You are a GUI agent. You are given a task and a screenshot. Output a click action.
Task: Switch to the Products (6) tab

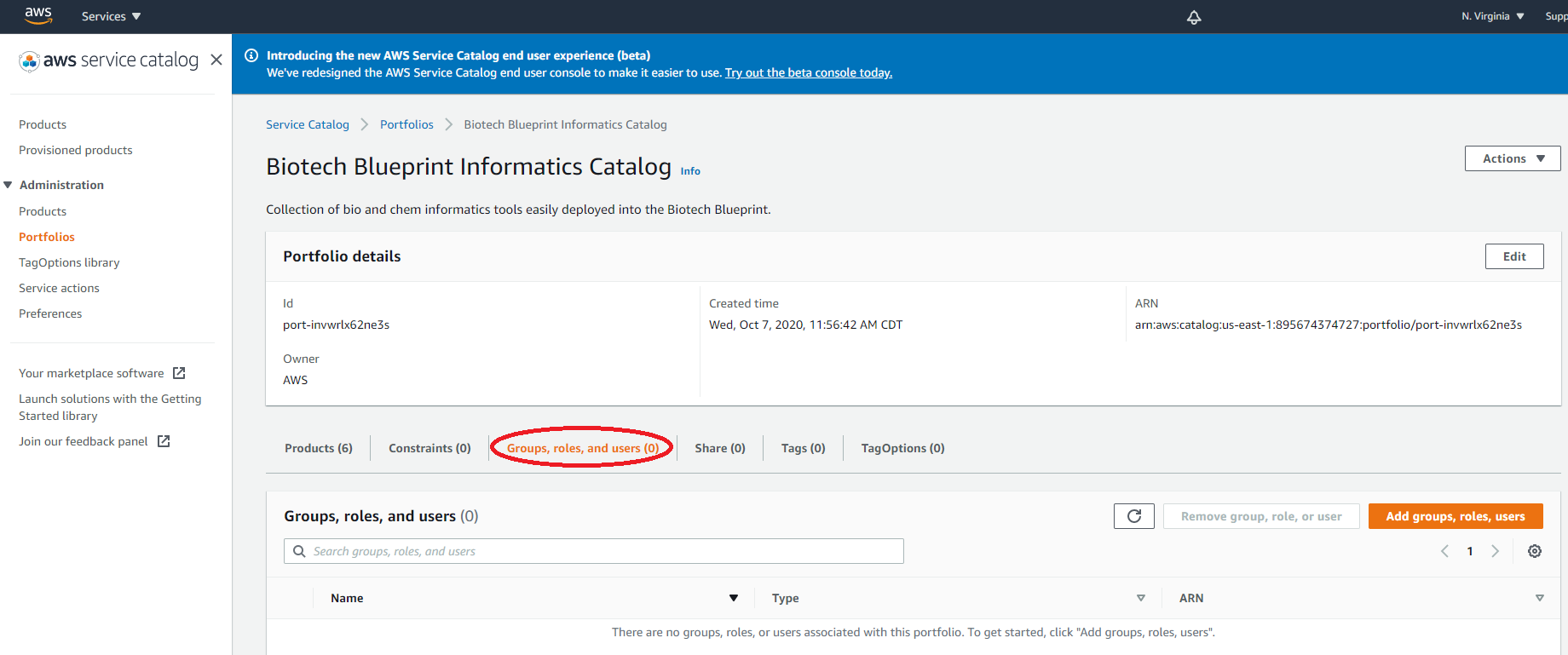pos(319,448)
